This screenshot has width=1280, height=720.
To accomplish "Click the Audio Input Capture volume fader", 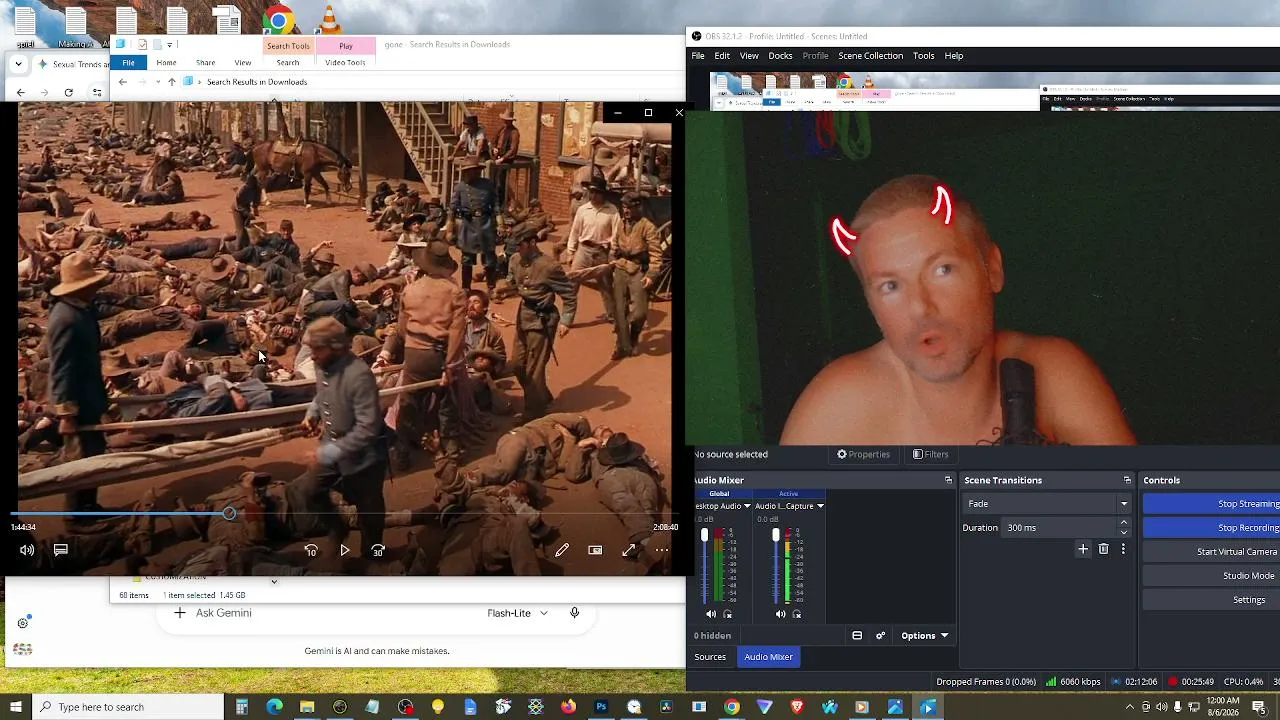I will click(776, 537).
